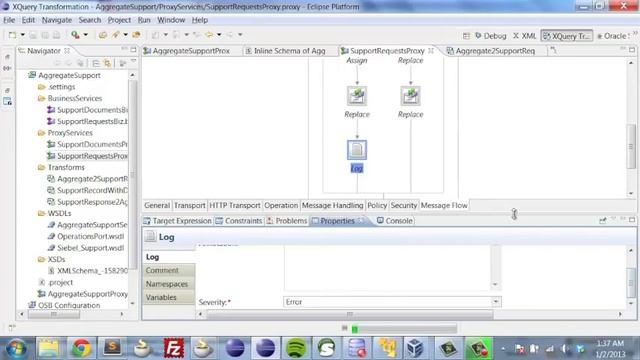
Task: Close the SupportRequestsProxy editor tab
Action: (x=431, y=51)
